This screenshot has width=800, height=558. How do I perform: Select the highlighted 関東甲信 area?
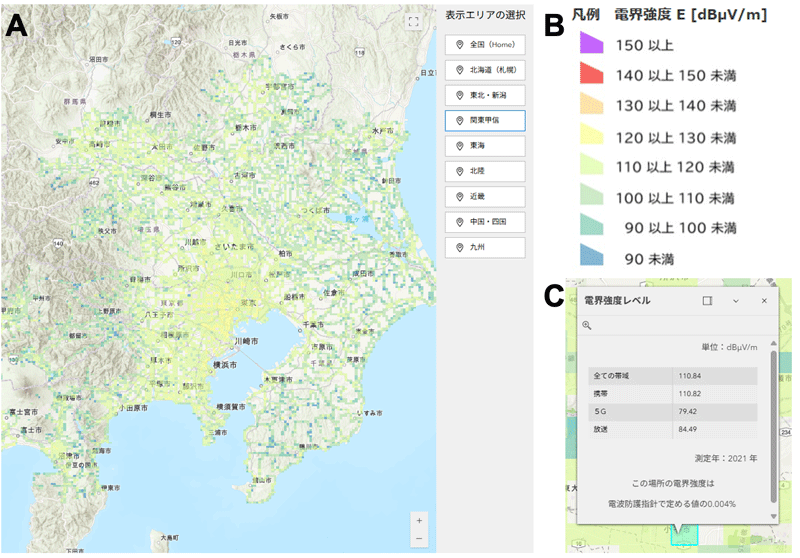(485, 121)
